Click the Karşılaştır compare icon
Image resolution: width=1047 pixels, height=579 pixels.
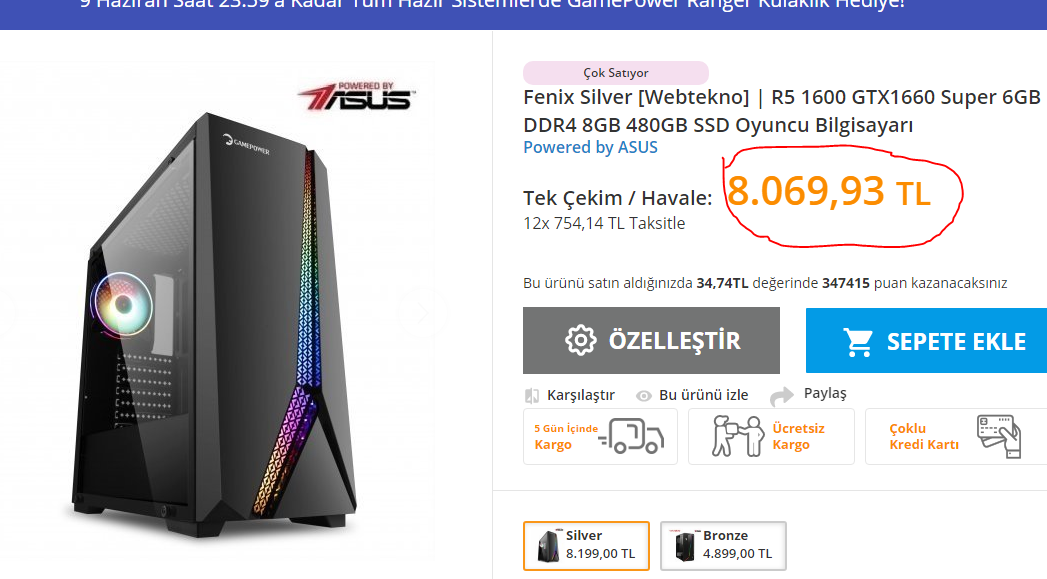tap(532, 395)
